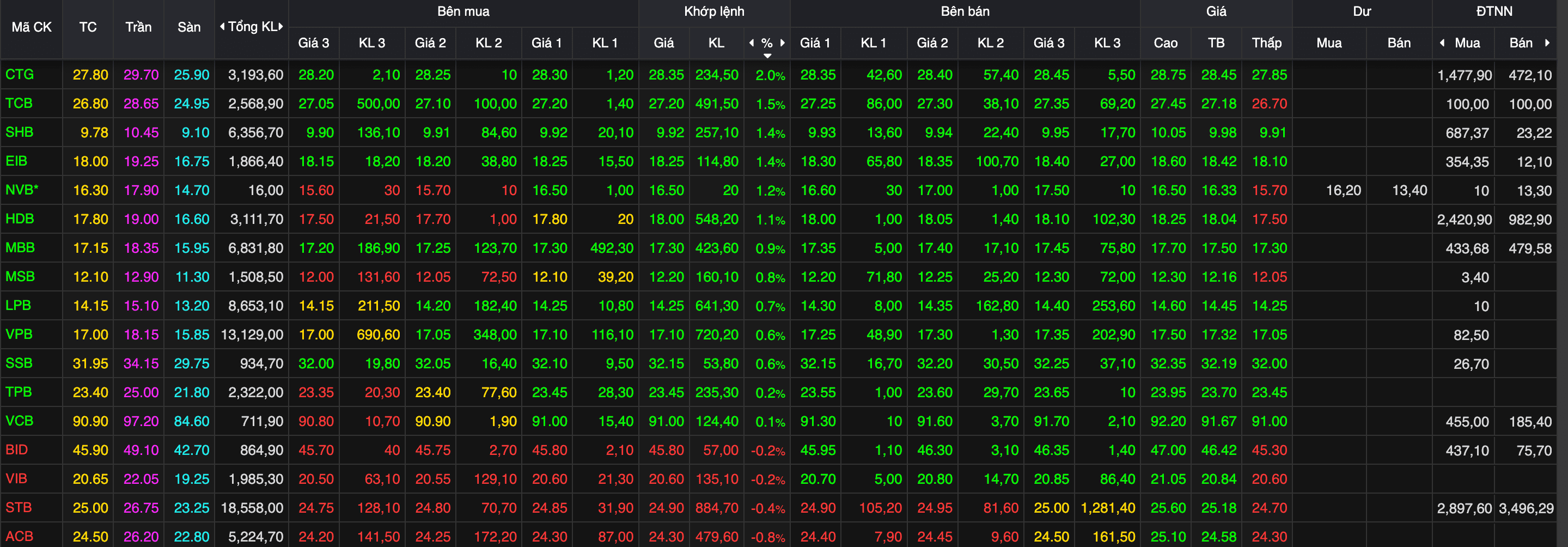The height and width of the screenshot is (547, 1568).
Task: Click the TB column header
Action: (x=1216, y=42)
